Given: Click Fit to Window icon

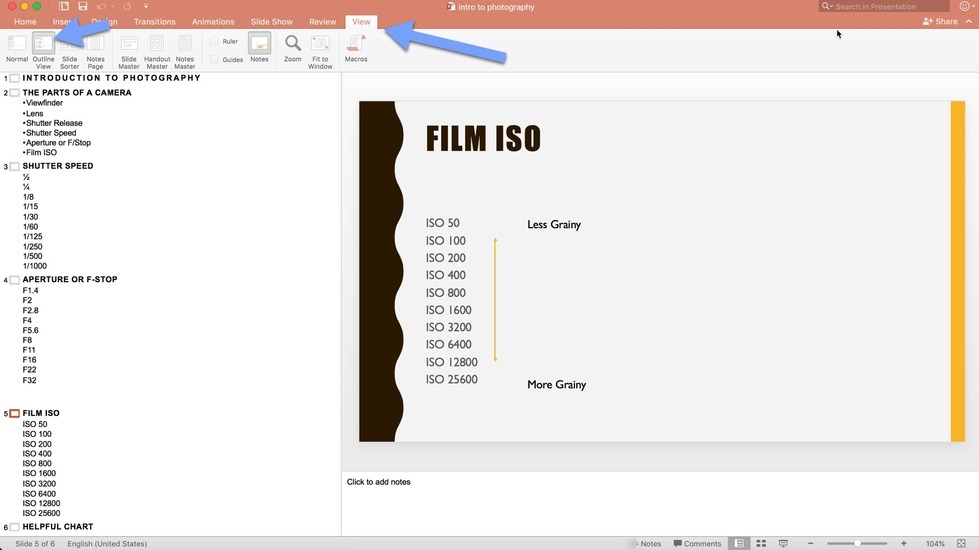Looking at the screenshot, I should pos(320,46).
